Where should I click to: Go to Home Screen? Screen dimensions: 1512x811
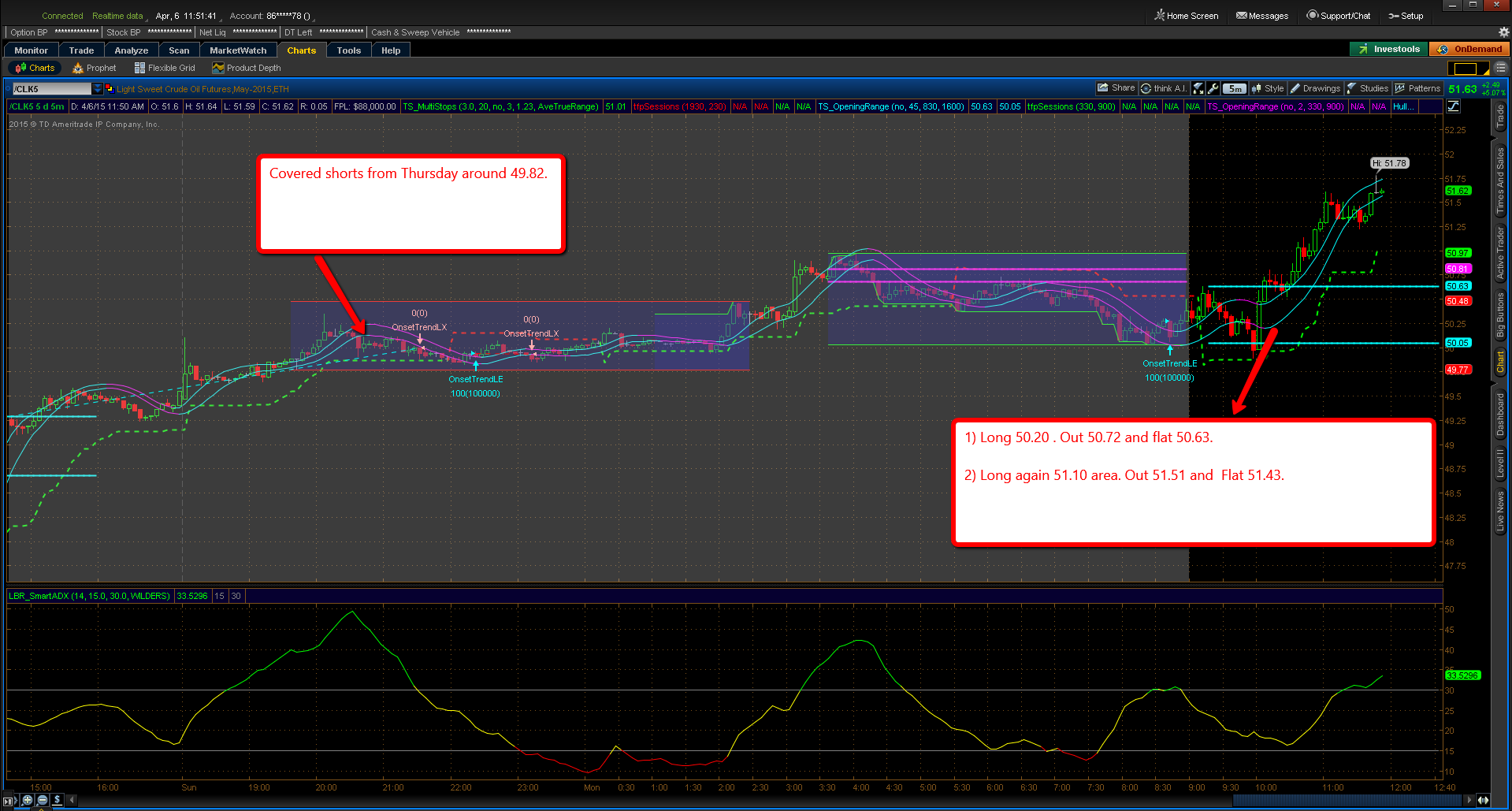click(x=1187, y=16)
